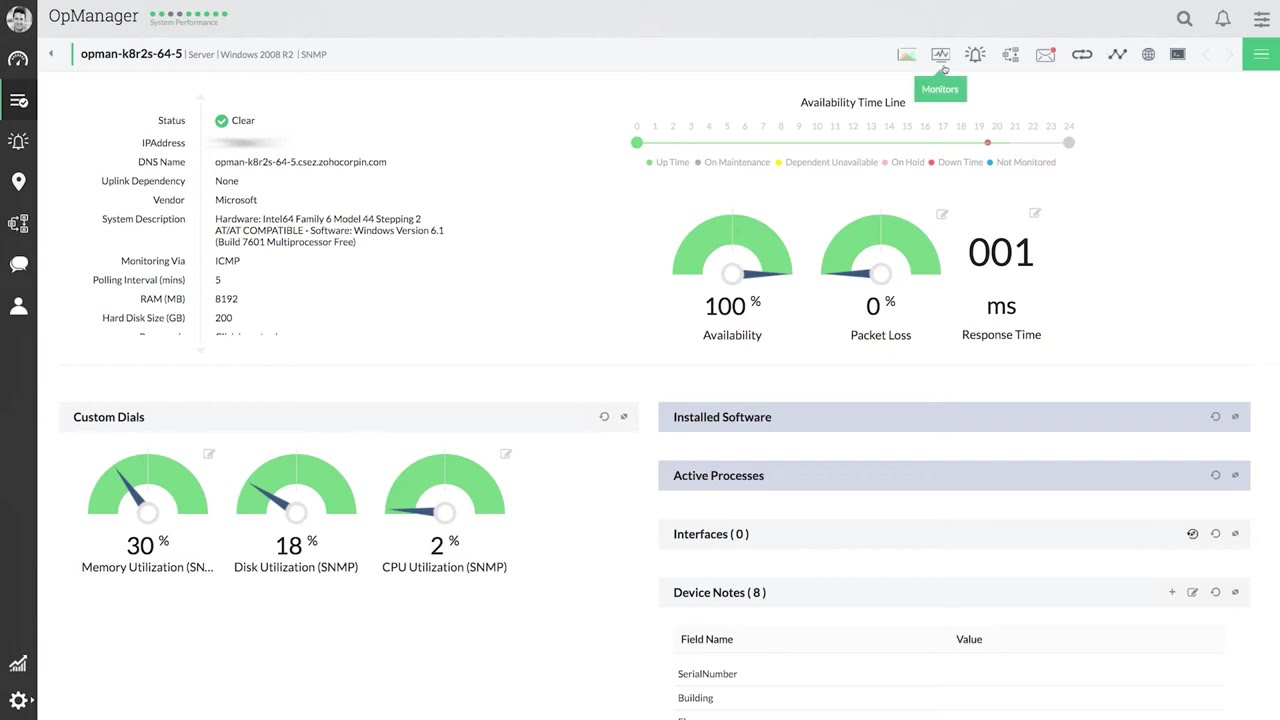
Task: Open the Maps location pin in sidebar
Action: [x=18, y=182]
